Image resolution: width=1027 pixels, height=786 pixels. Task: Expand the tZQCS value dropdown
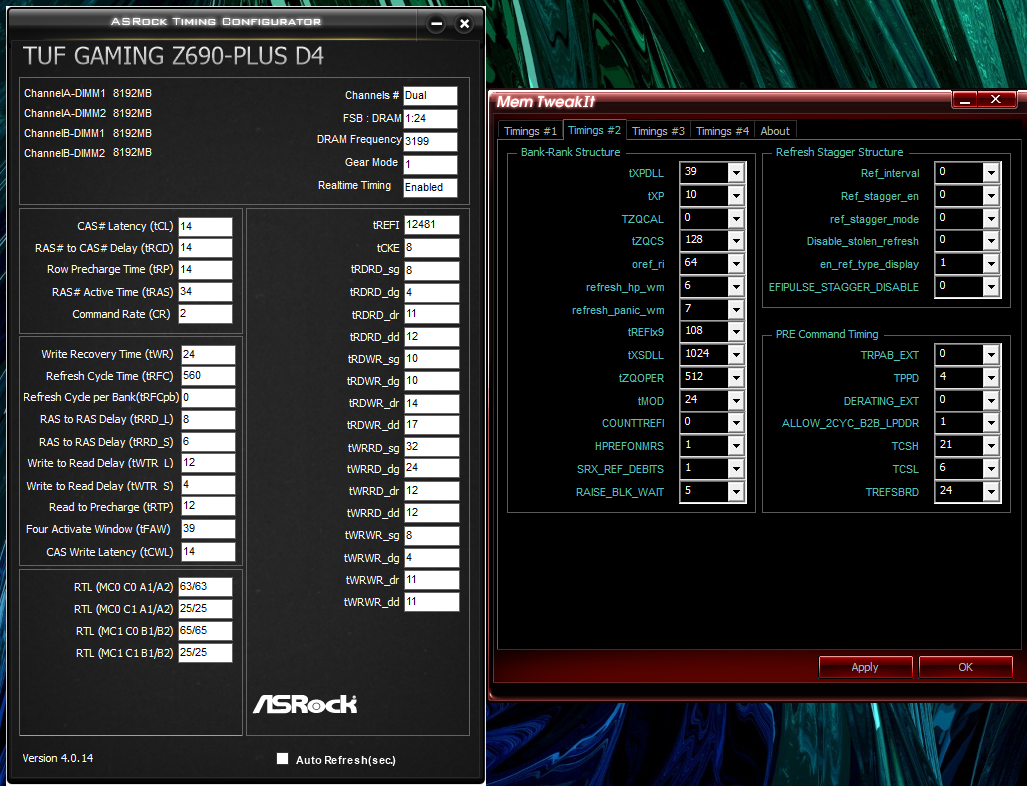pos(736,241)
